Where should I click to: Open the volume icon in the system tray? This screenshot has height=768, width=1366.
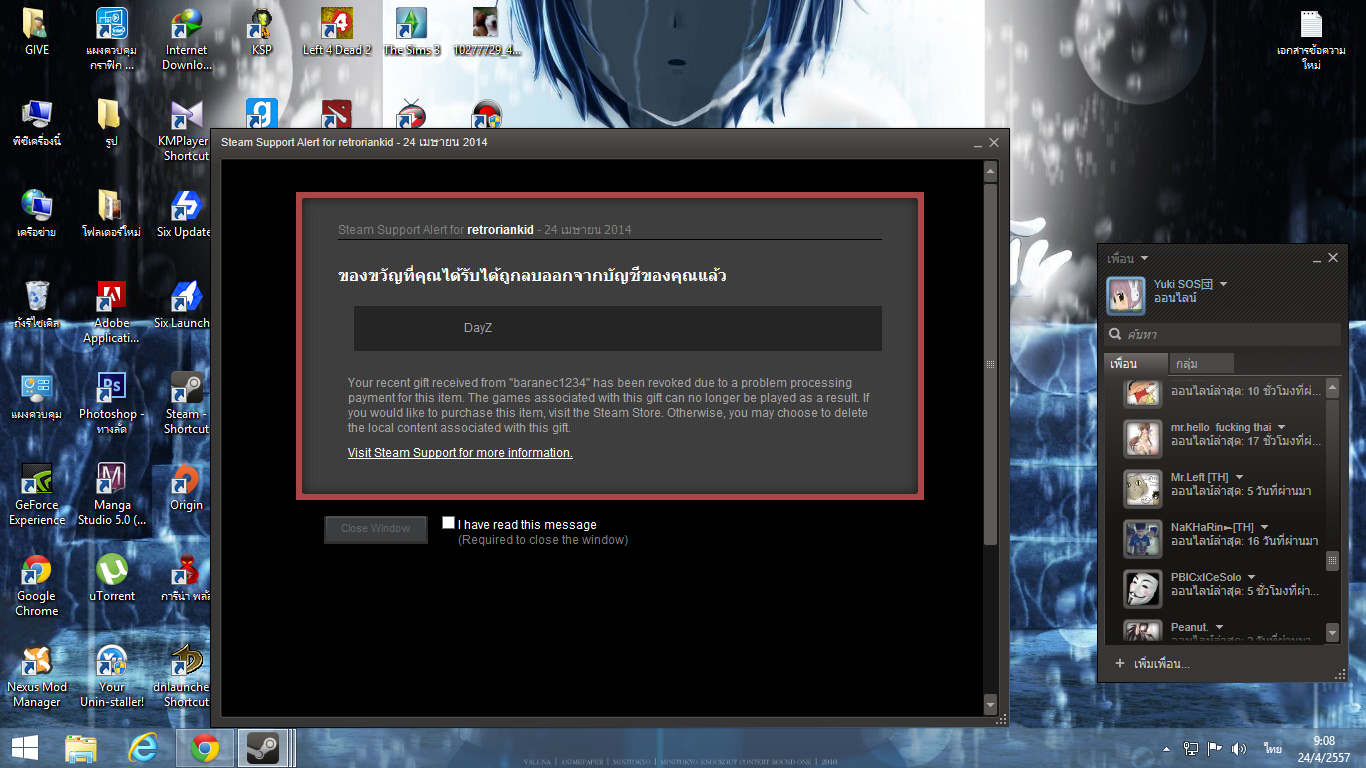[1239, 748]
